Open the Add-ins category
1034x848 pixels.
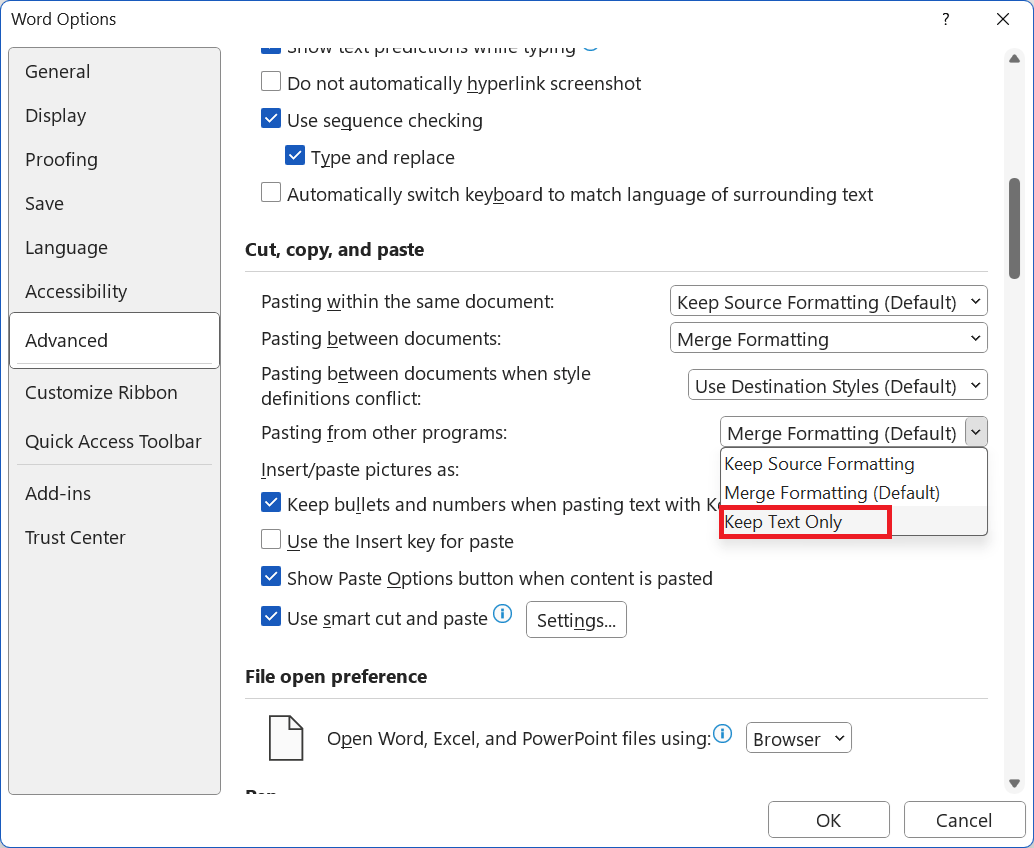[x=115, y=493]
